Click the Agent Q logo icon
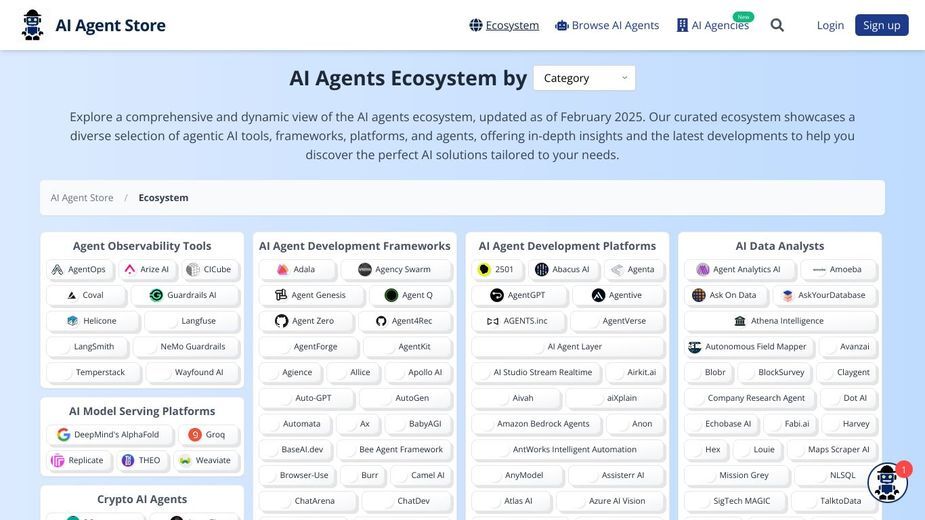This screenshot has width=925, height=520. click(x=391, y=295)
